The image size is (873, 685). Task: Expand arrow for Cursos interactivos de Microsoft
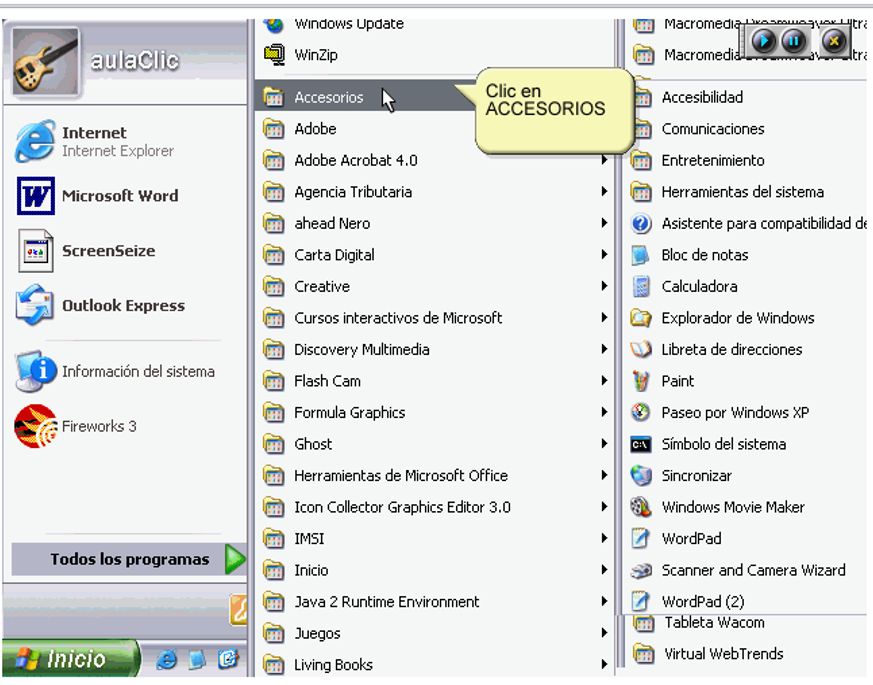point(604,318)
